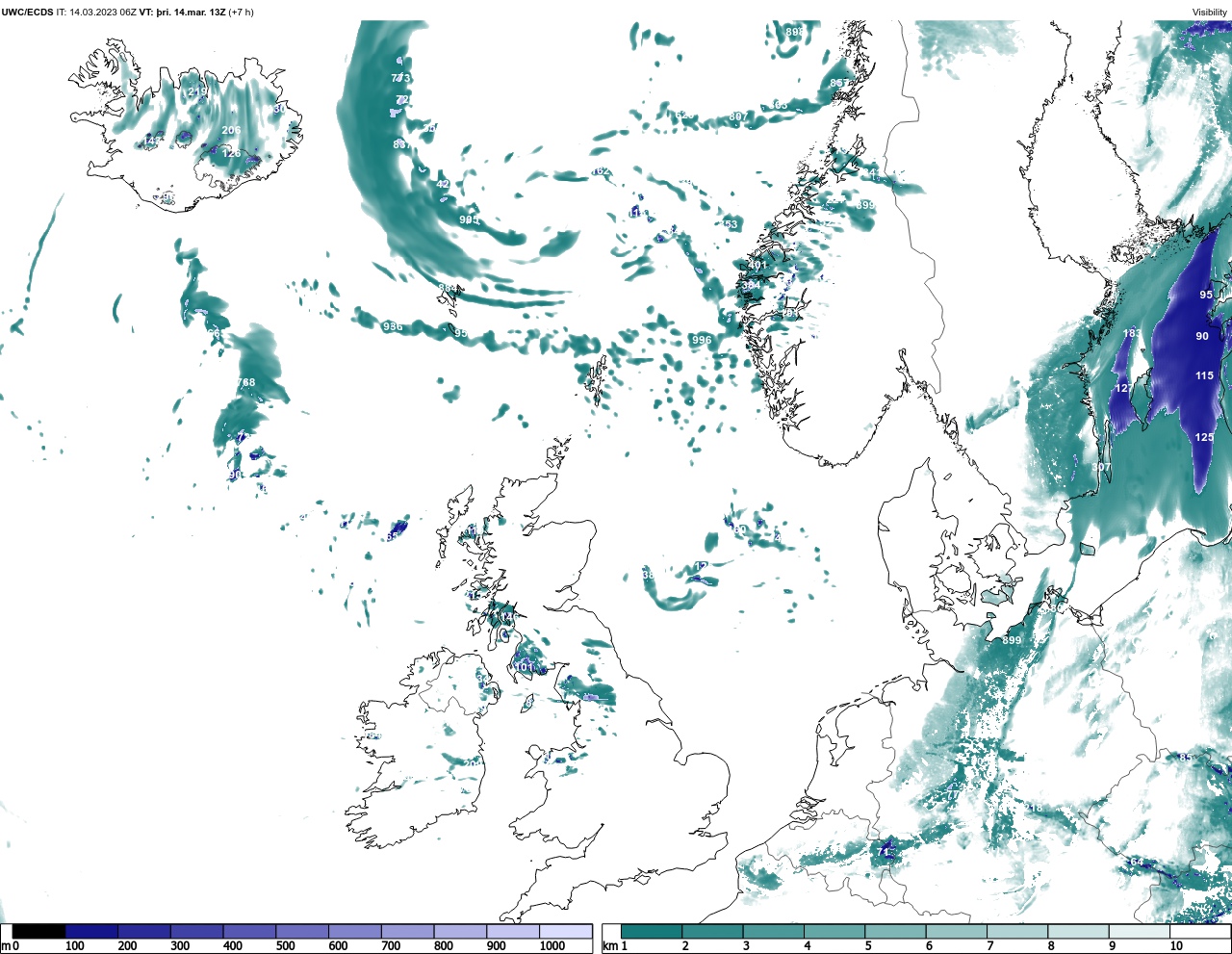Click the '500' tick on the meters scale

285,946
